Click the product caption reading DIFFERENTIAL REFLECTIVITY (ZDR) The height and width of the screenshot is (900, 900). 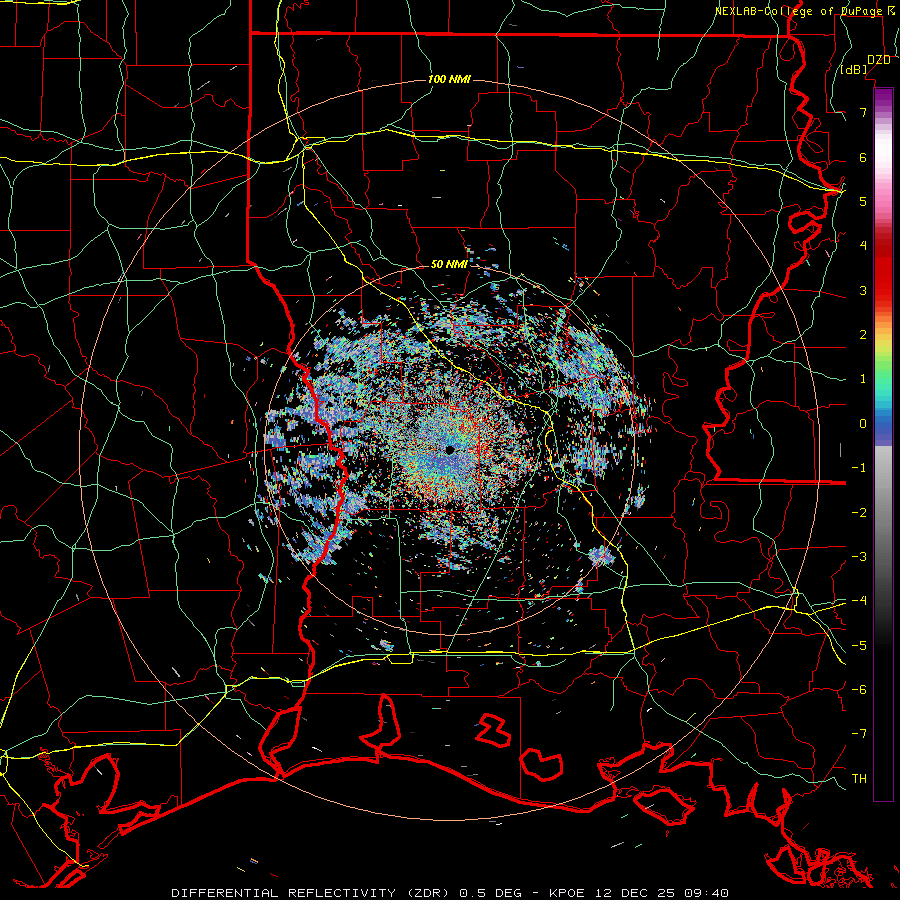(x=313, y=893)
